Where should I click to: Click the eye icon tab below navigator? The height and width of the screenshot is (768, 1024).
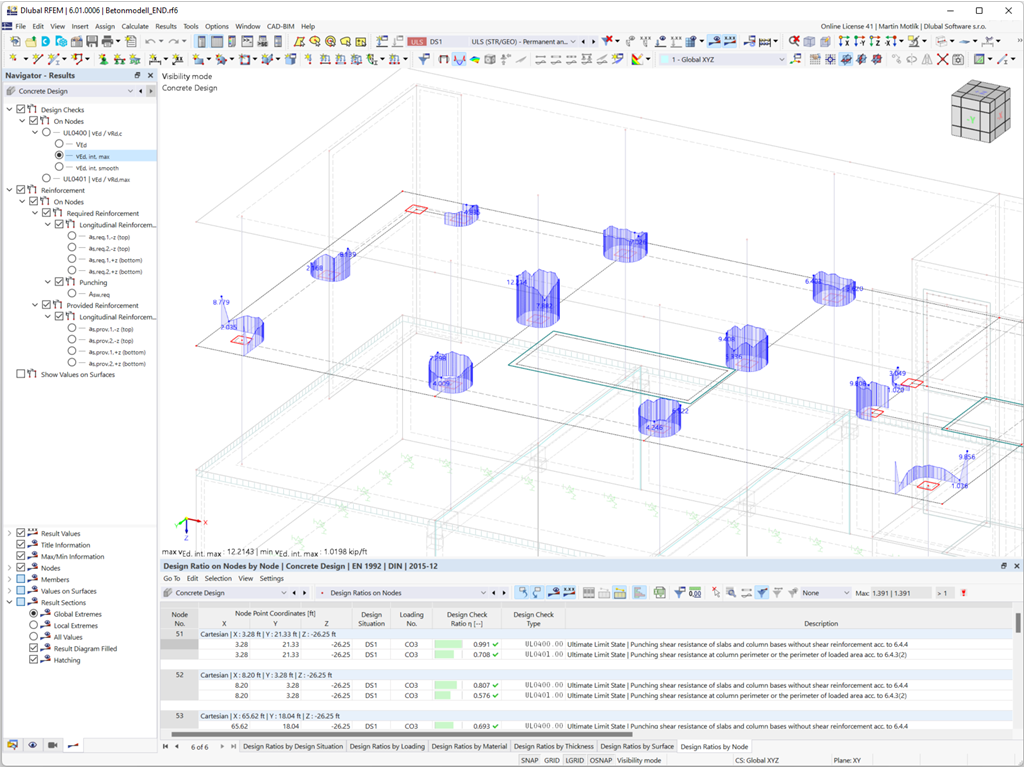(x=32, y=745)
